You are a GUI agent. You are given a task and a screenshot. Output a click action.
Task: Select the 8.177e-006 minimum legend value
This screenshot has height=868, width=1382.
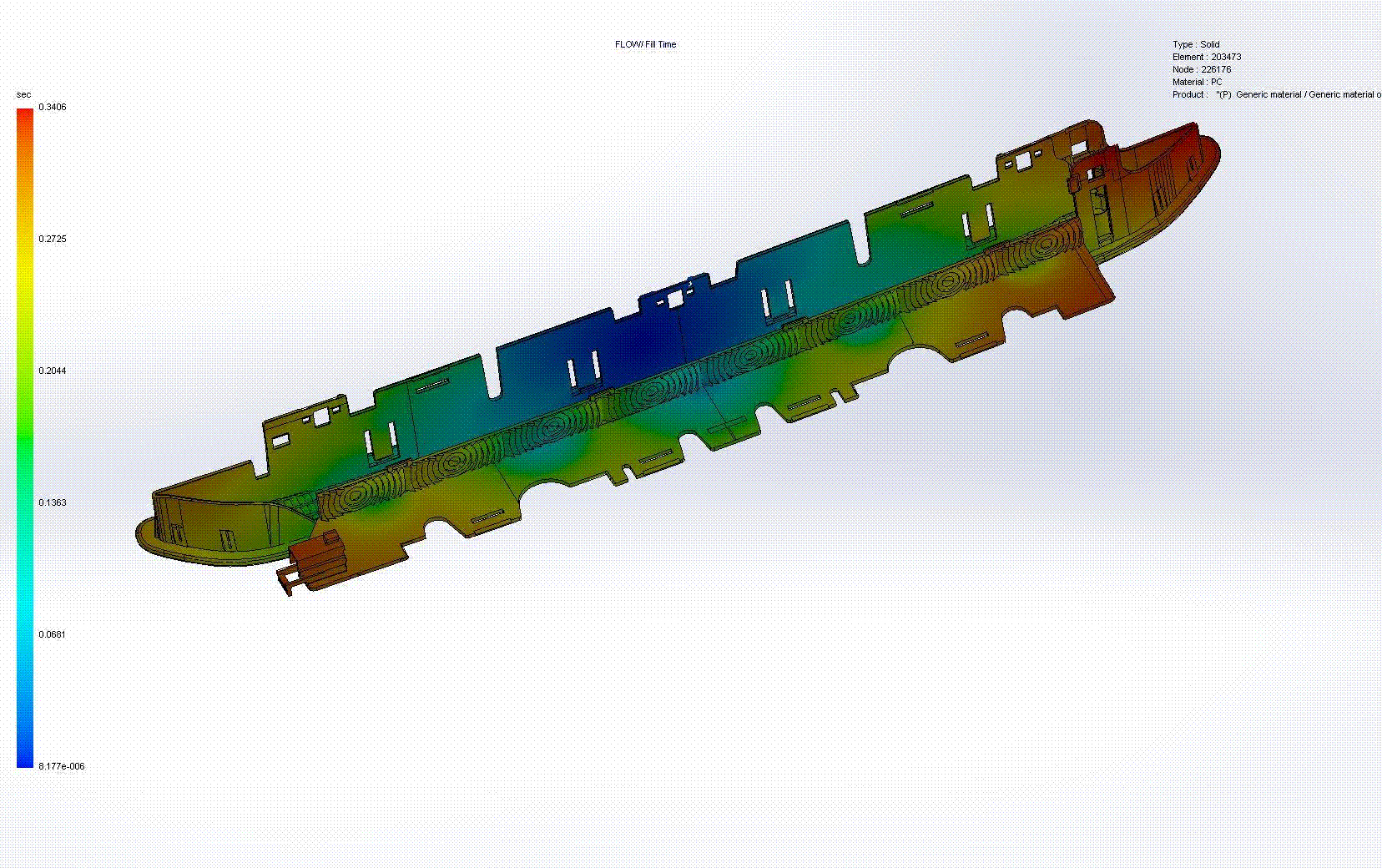62,766
